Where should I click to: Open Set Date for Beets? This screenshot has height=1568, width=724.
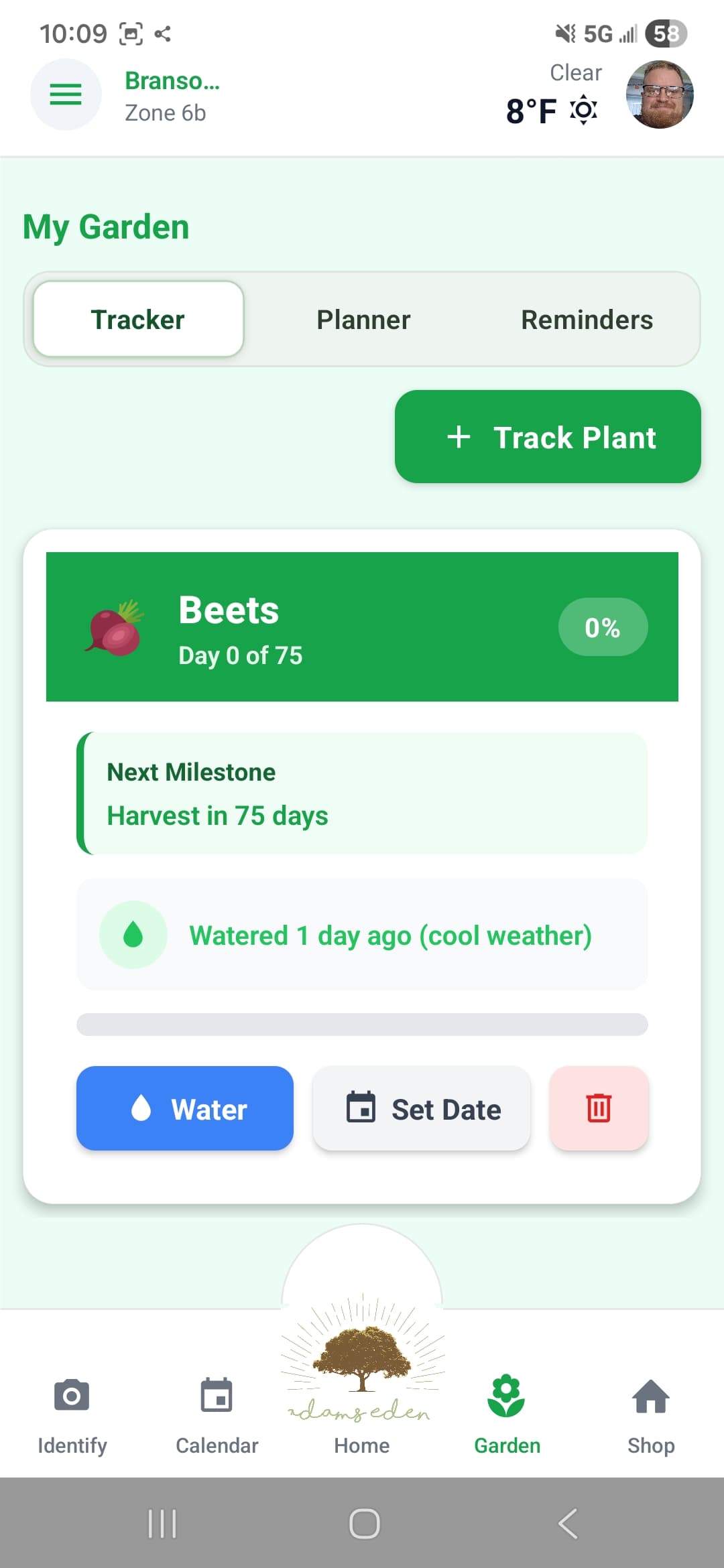pyautogui.click(x=421, y=1109)
